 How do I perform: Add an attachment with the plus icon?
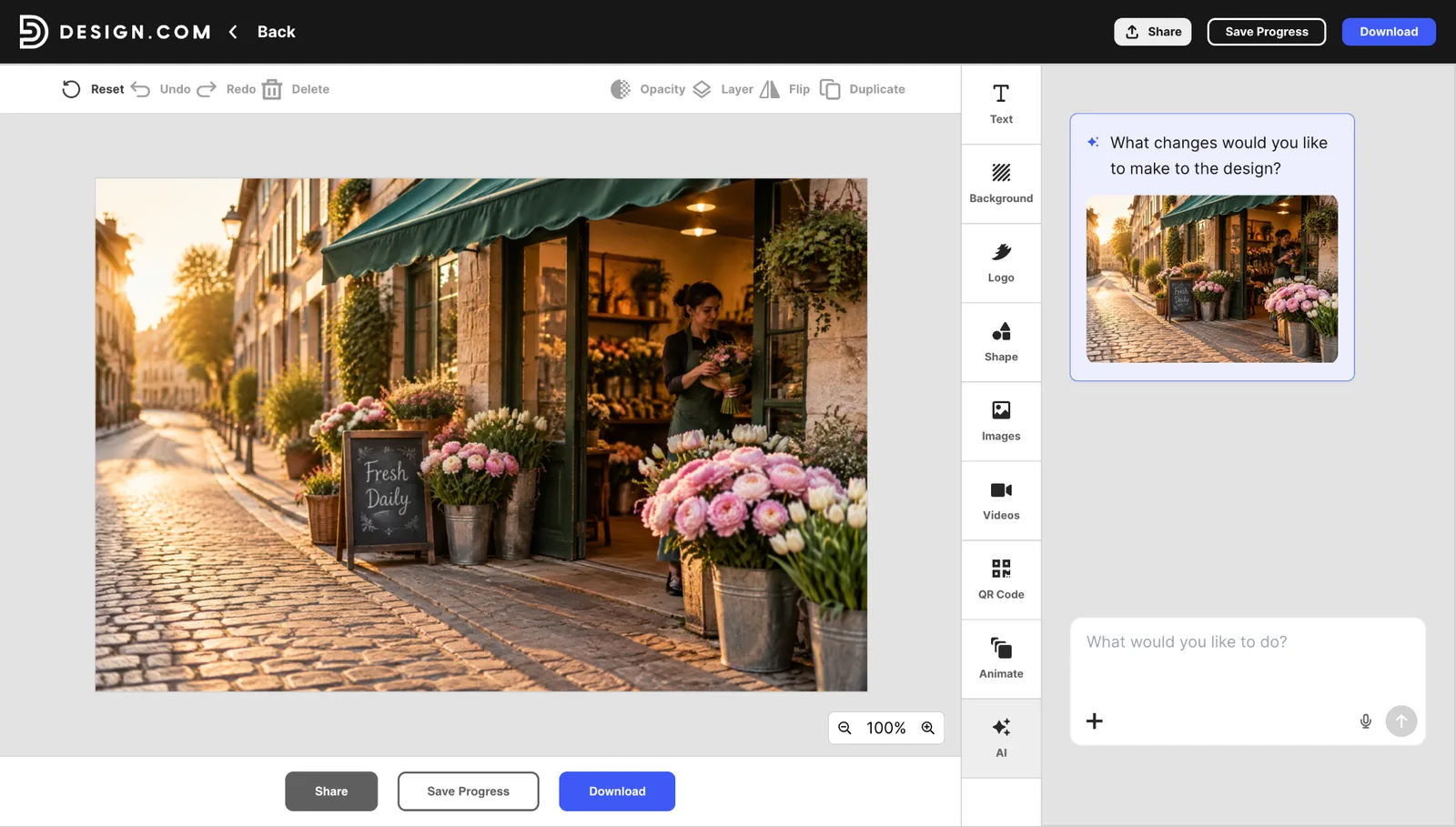point(1095,721)
